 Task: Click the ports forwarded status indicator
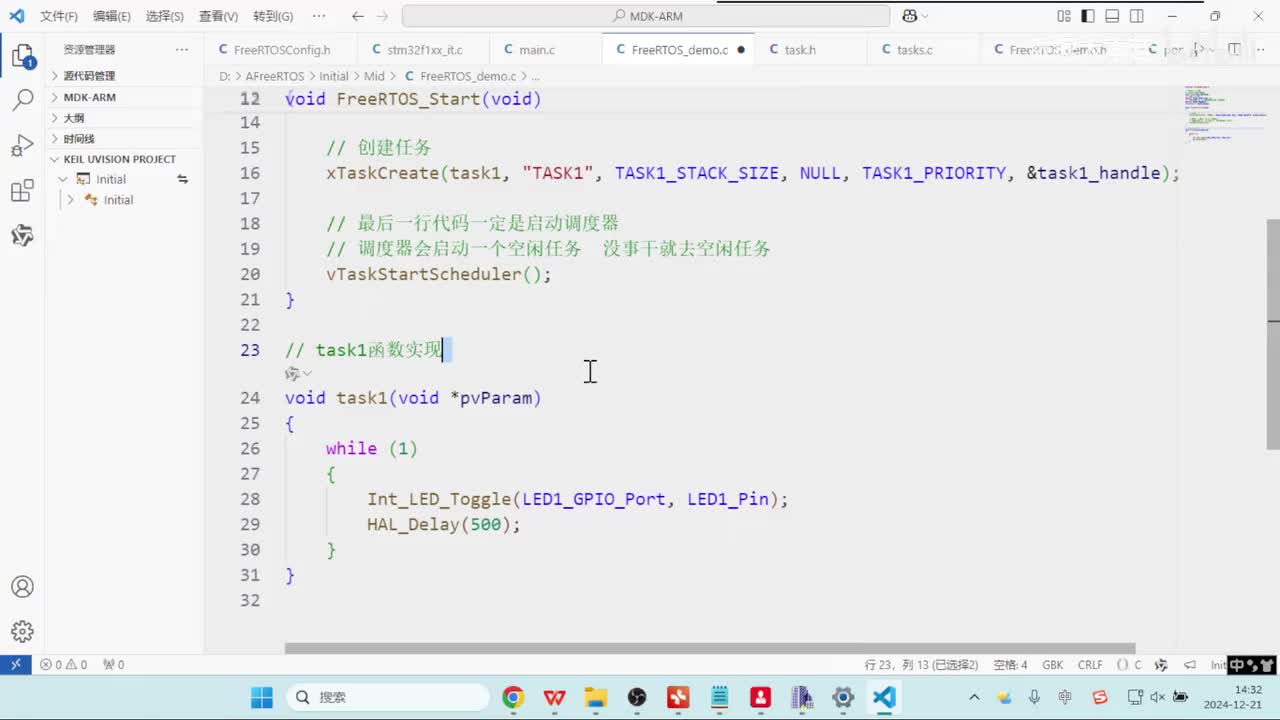click(114, 664)
